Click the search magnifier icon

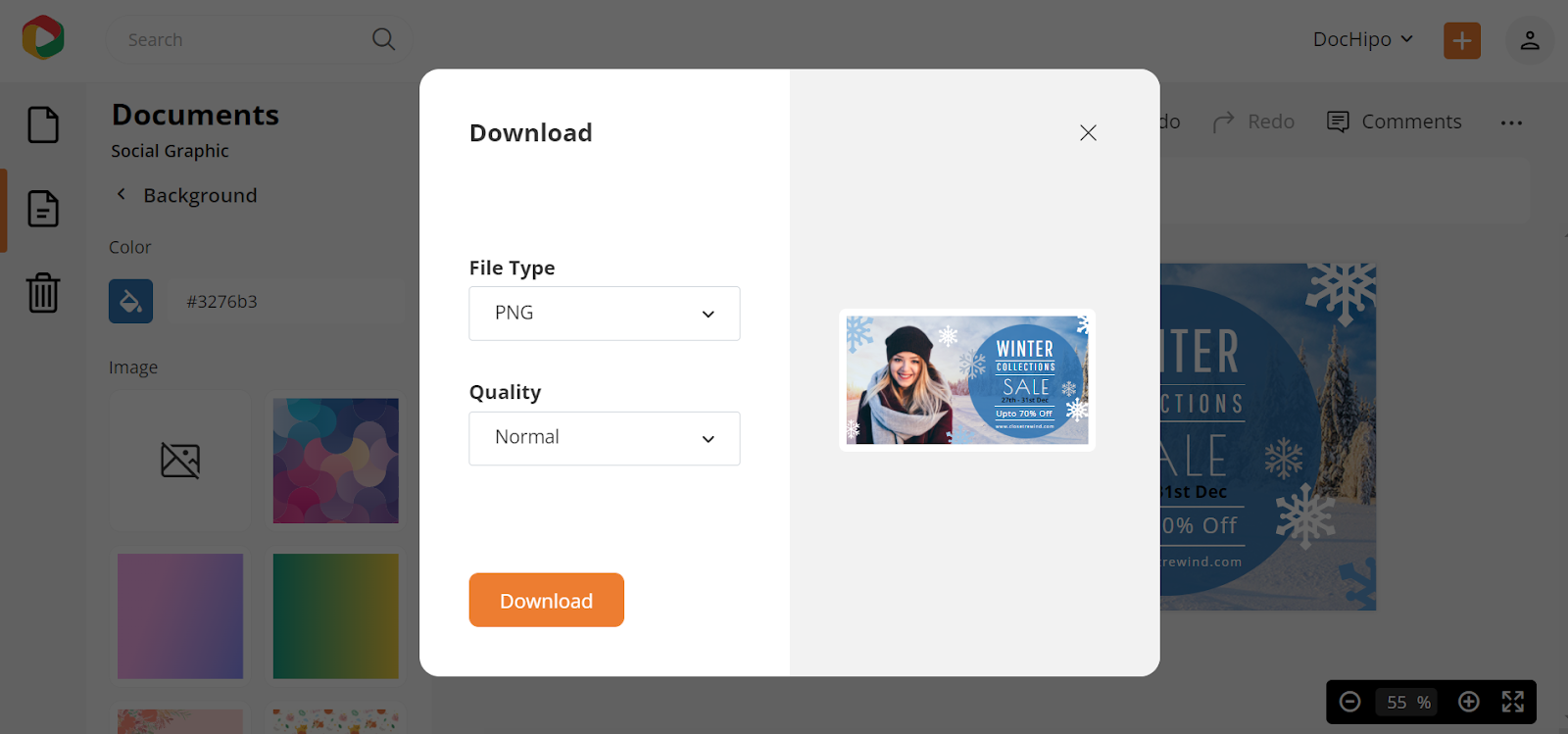point(383,39)
